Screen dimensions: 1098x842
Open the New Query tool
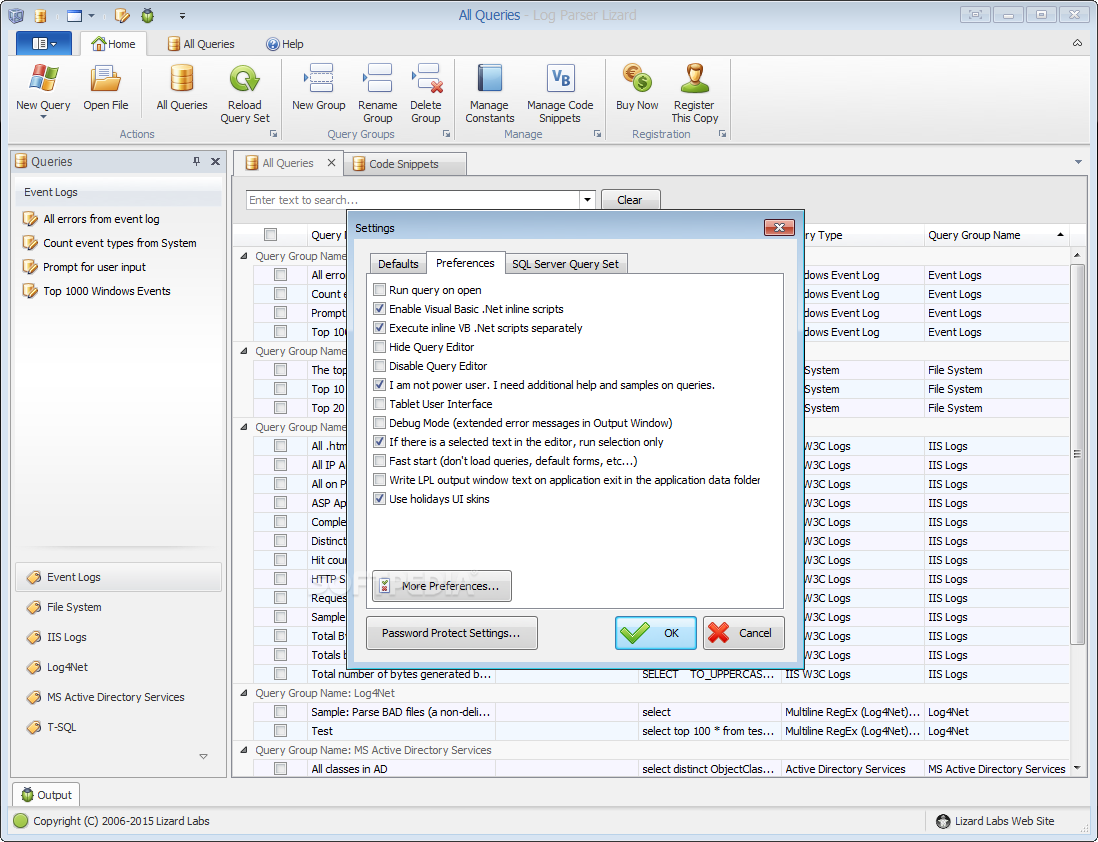(x=43, y=91)
